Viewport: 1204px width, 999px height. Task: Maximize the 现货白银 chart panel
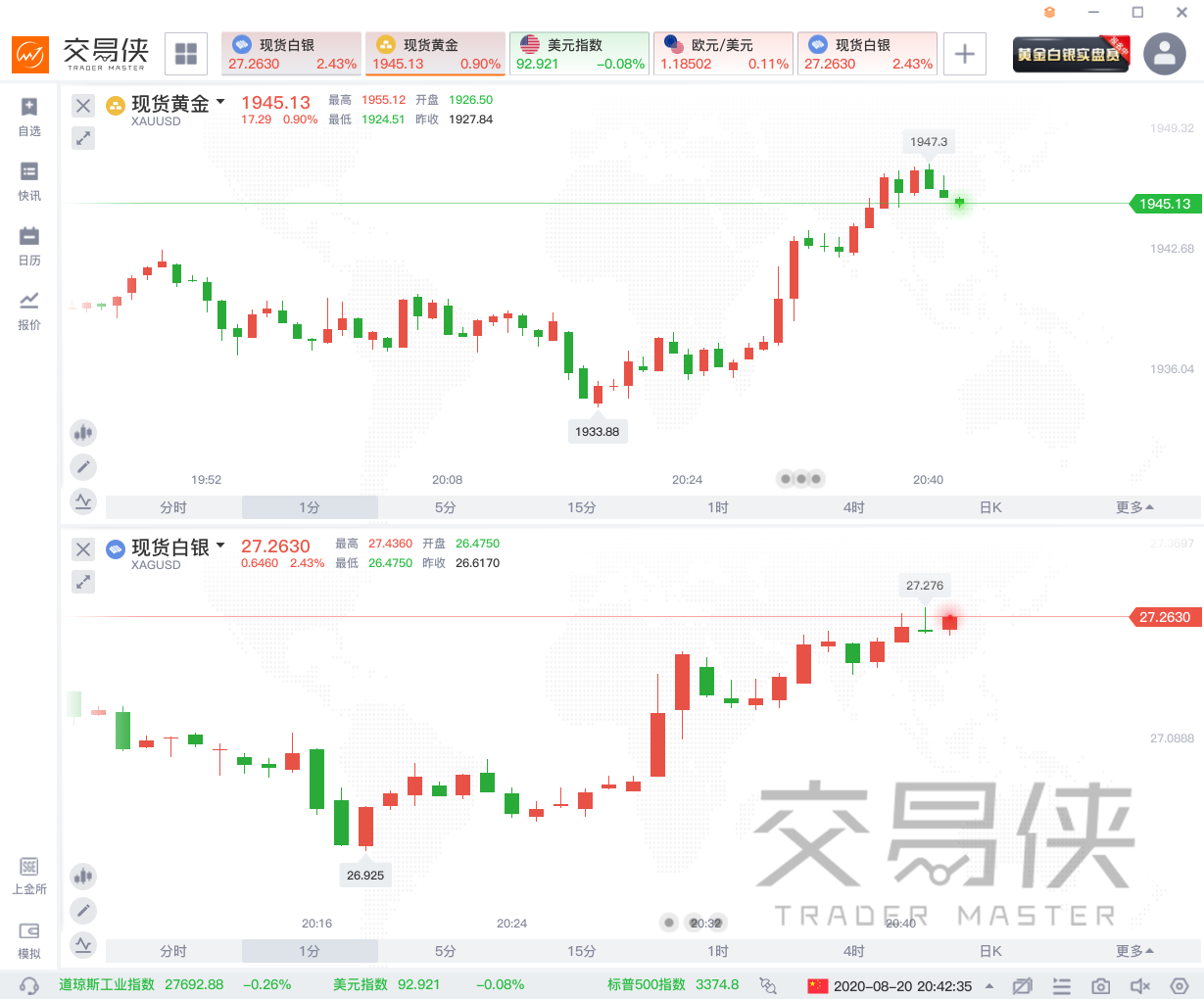coord(83,582)
